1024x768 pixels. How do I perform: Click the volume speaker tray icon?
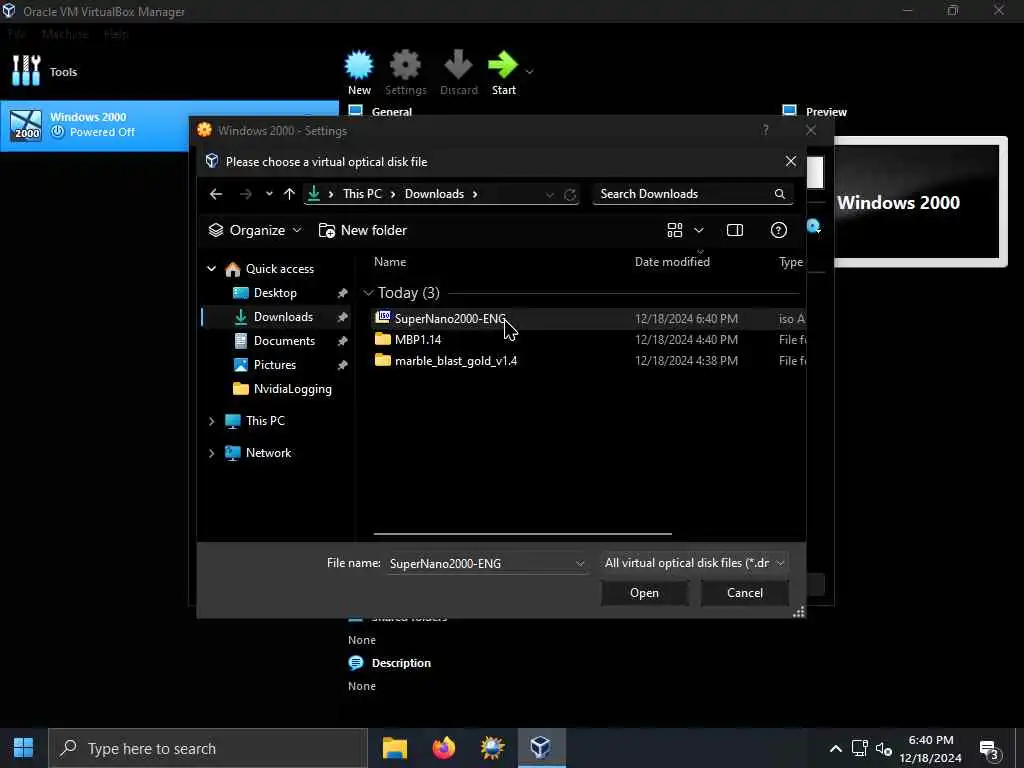(x=884, y=748)
